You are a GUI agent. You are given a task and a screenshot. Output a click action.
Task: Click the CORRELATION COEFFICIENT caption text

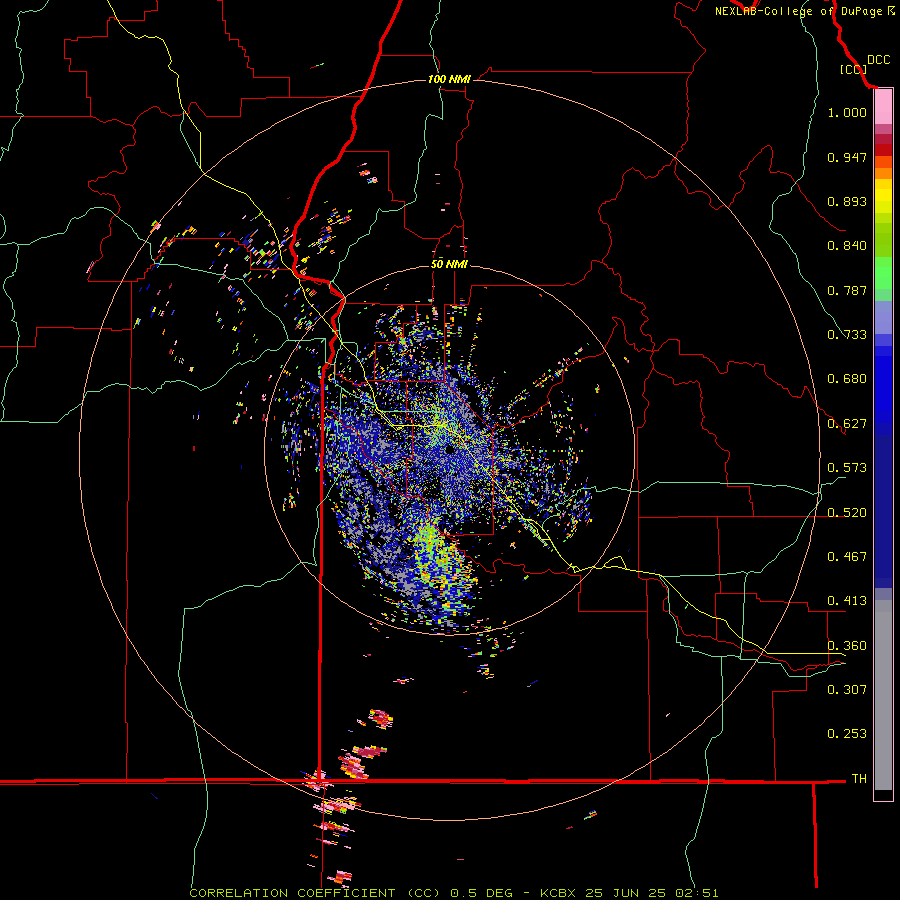tap(292, 893)
